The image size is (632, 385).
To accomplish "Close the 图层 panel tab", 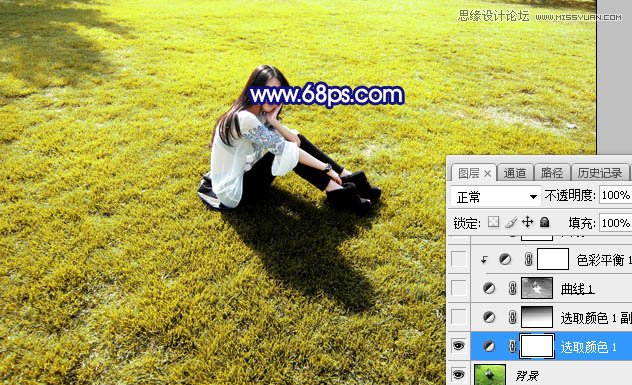I will [x=488, y=174].
